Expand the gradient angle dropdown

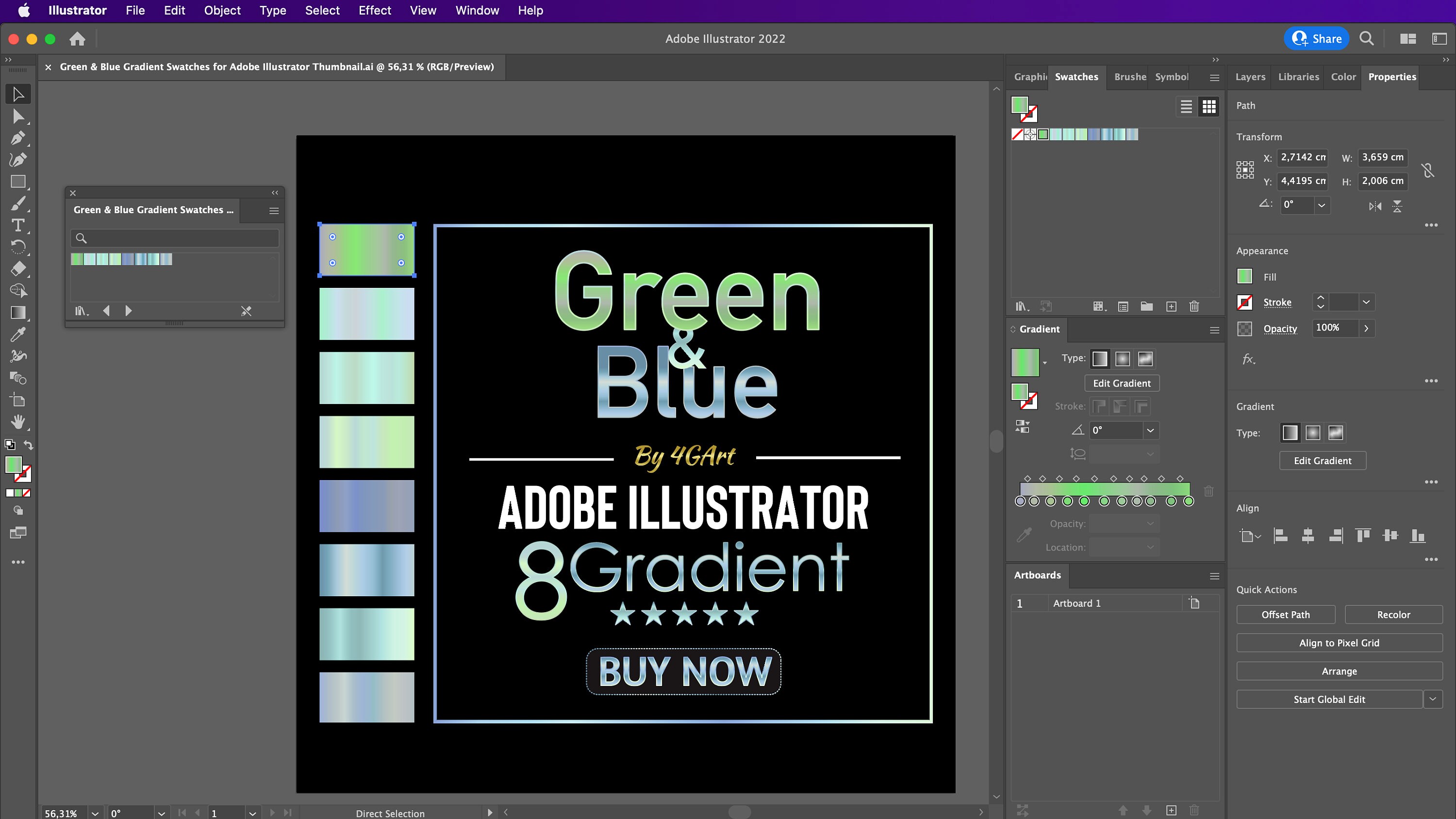coord(1150,430)
